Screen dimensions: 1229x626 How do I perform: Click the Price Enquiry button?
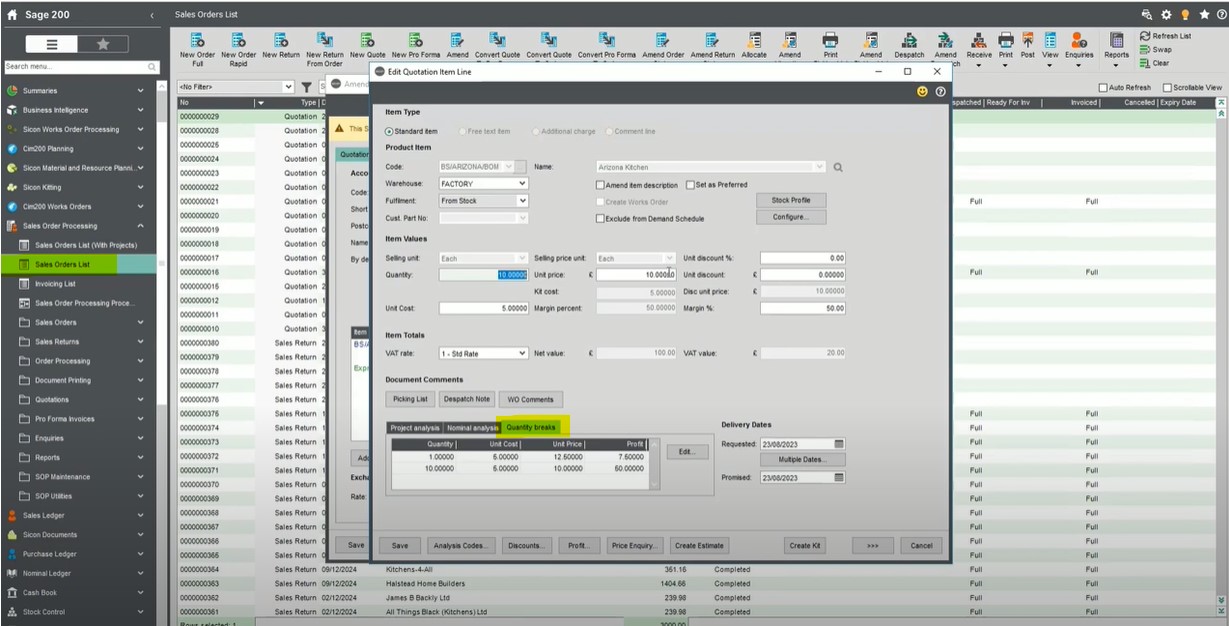coord(634,546)
